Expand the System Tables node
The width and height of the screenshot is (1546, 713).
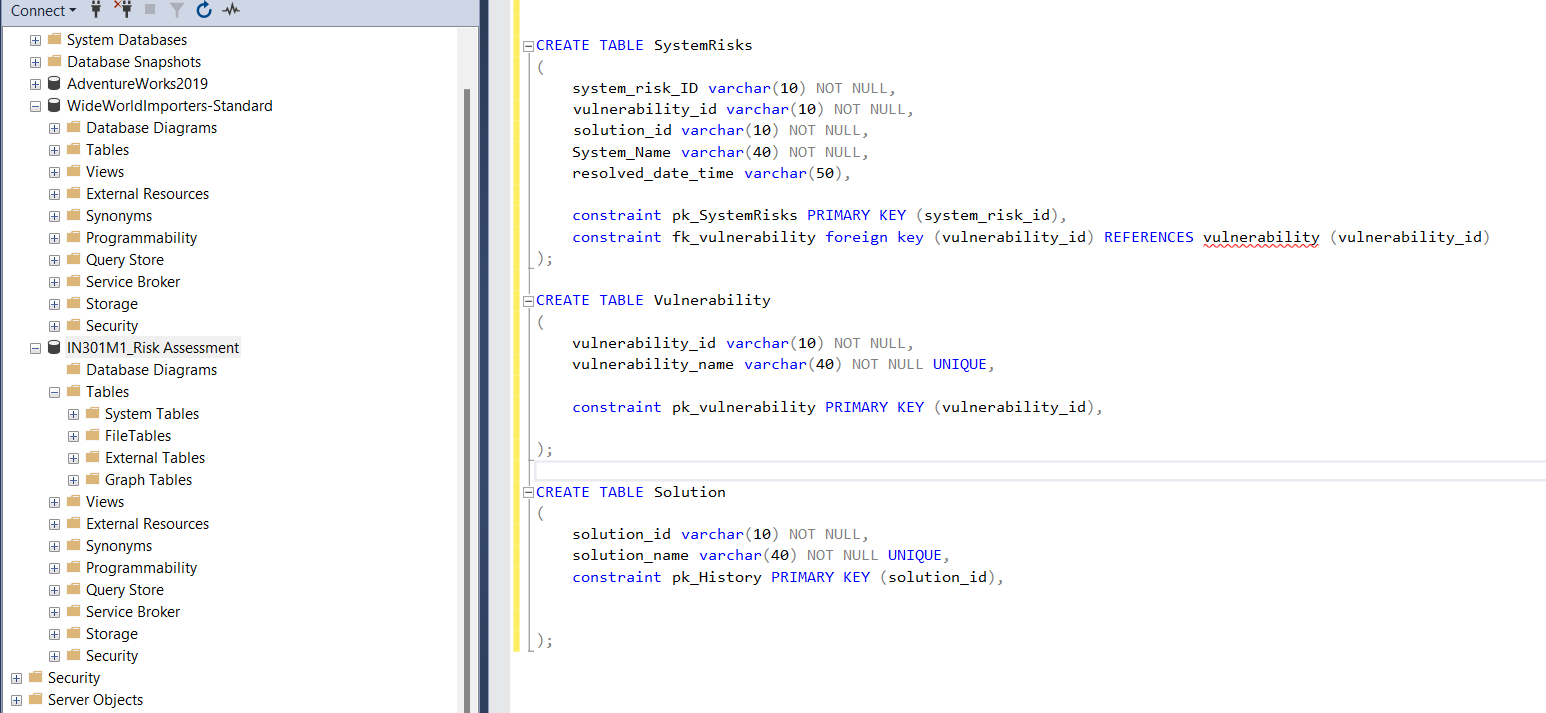point(72,413)
